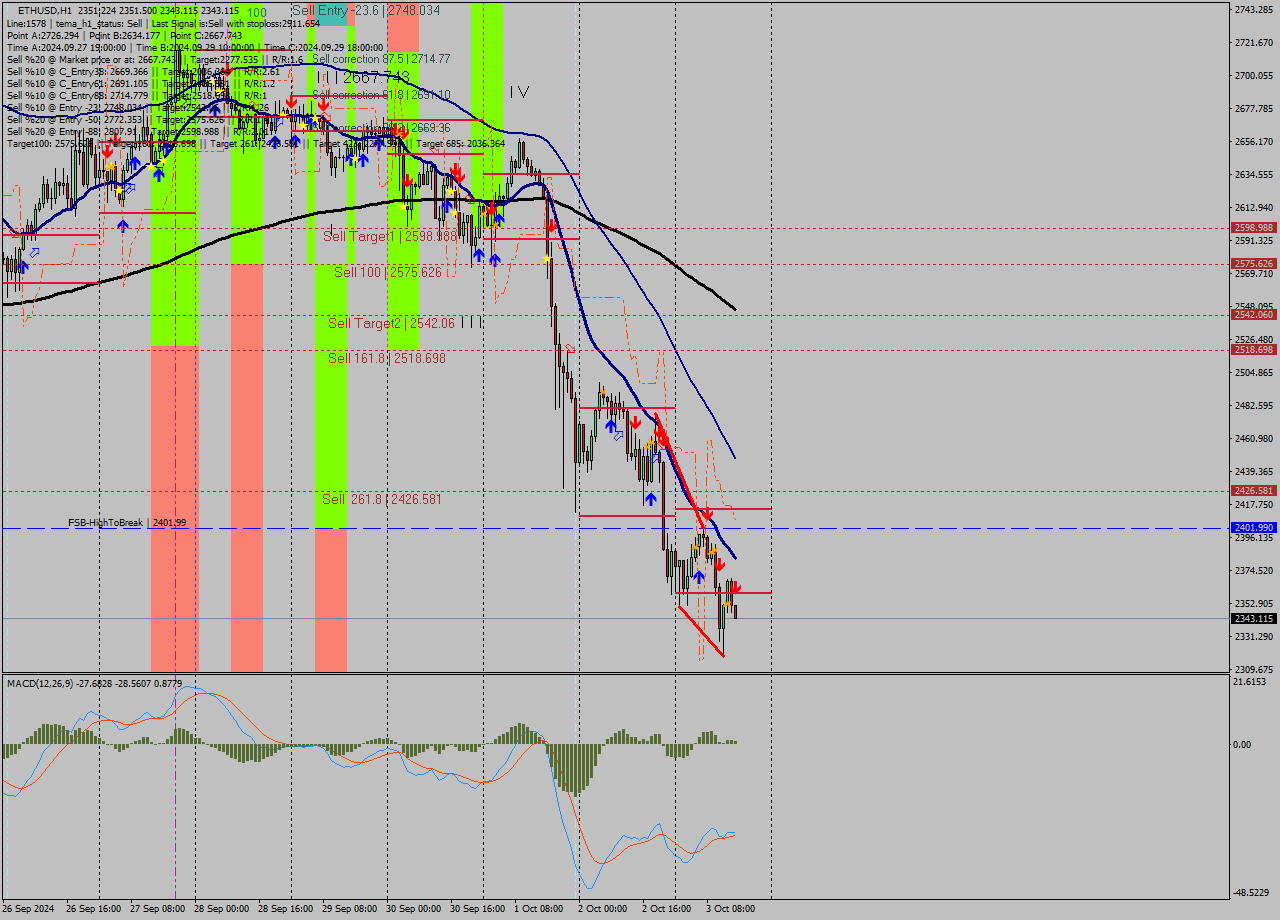
Task: Click the 2374.520 value on price scale
Action: point(1254,570)
